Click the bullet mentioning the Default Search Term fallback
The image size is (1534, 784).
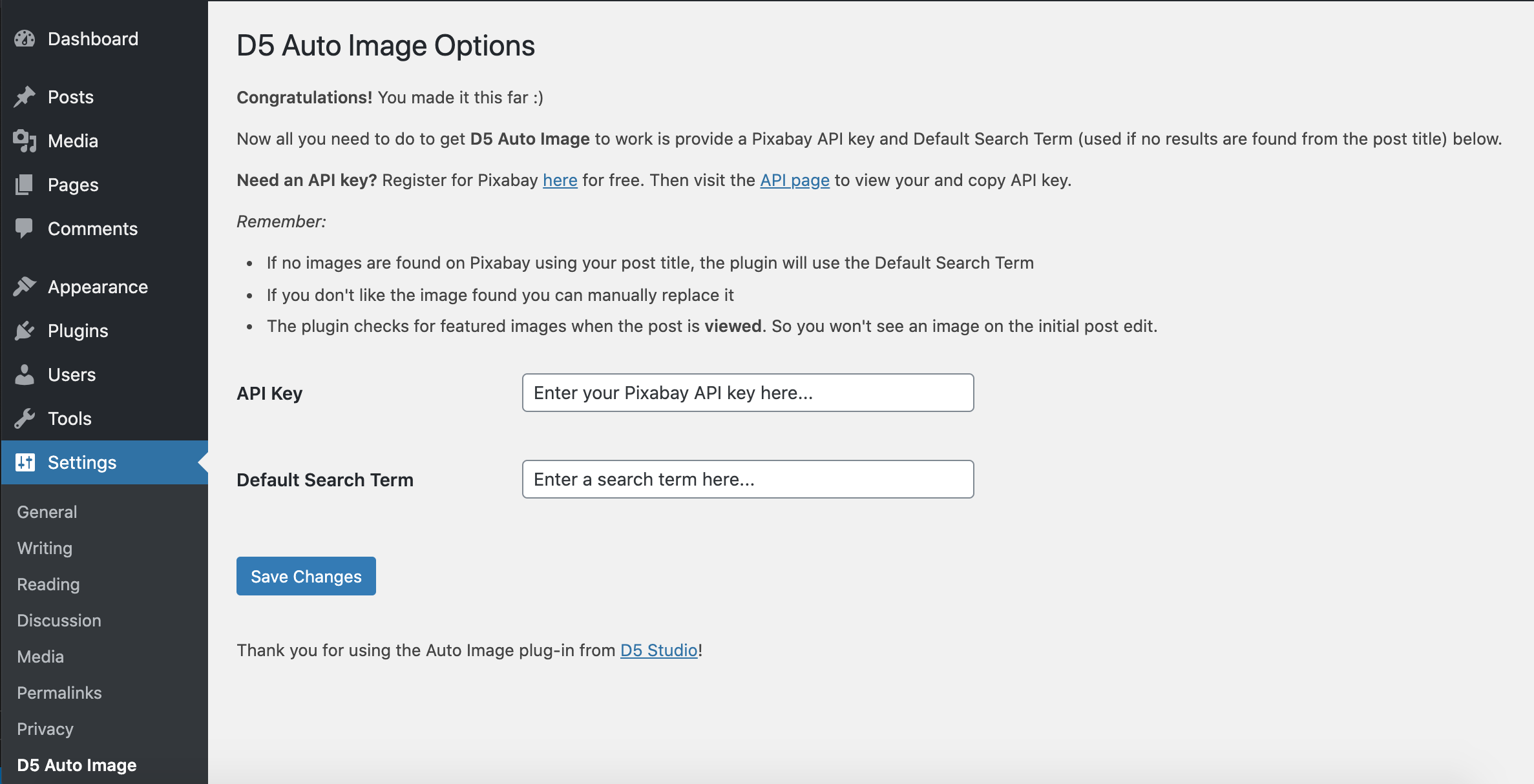pyautogui.click(x=650, y=263)
